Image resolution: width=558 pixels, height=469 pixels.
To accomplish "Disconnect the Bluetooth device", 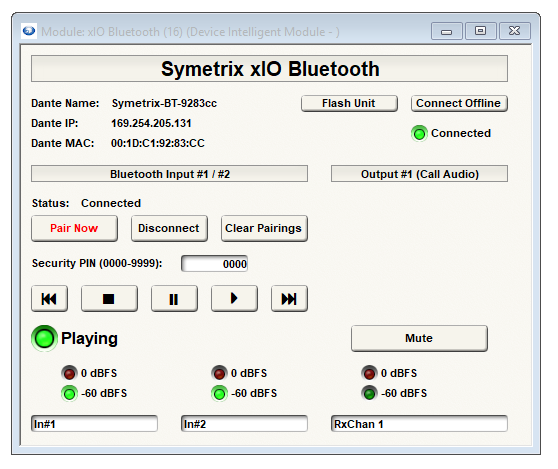I will click(x=169, y=228).
